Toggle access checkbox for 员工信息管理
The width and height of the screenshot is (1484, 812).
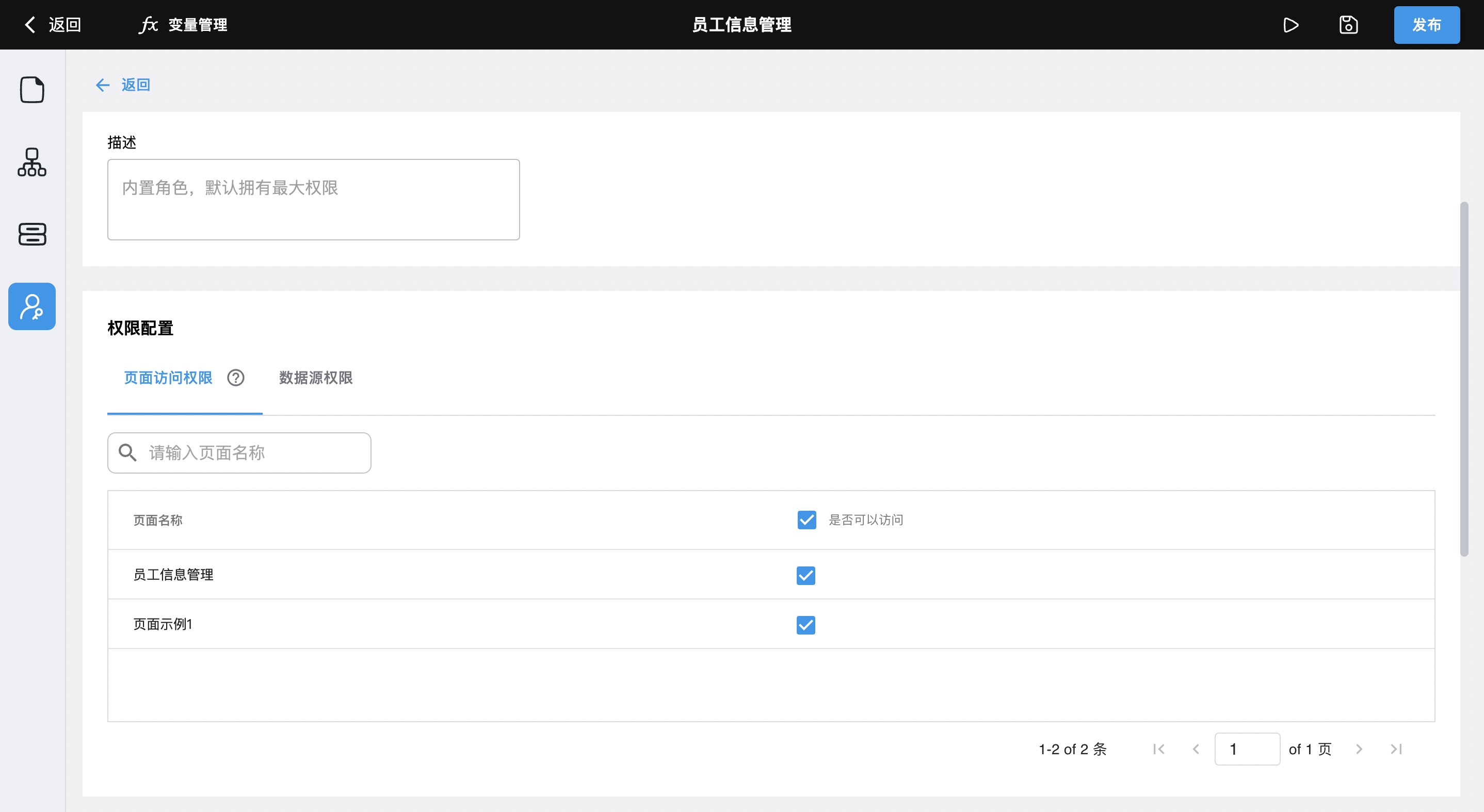tap(805, 575)
